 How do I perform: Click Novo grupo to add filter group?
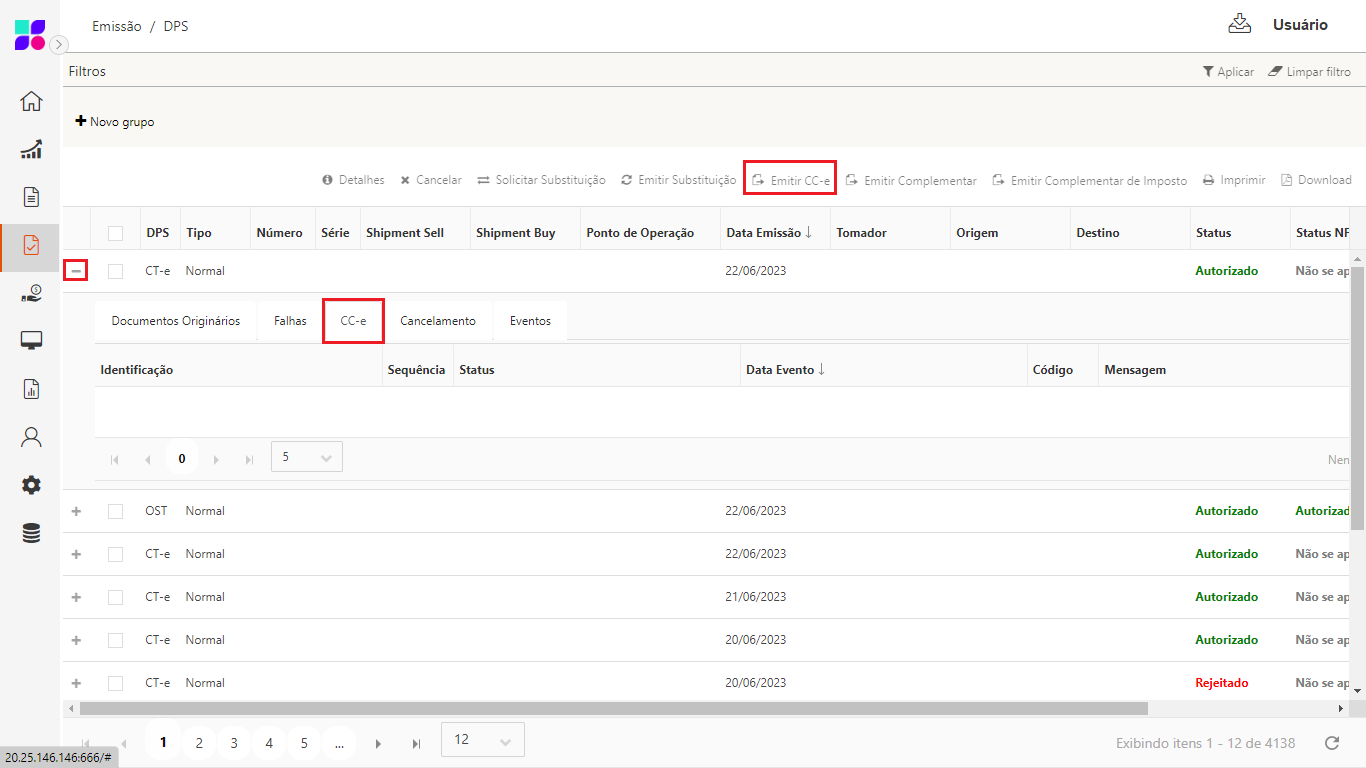pos(115,122)
